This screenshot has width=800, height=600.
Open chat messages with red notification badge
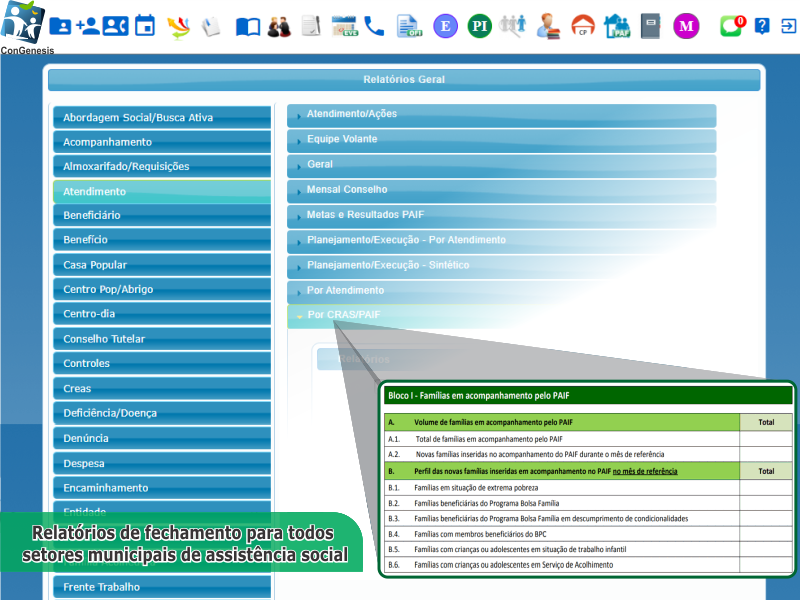(732, 26)
